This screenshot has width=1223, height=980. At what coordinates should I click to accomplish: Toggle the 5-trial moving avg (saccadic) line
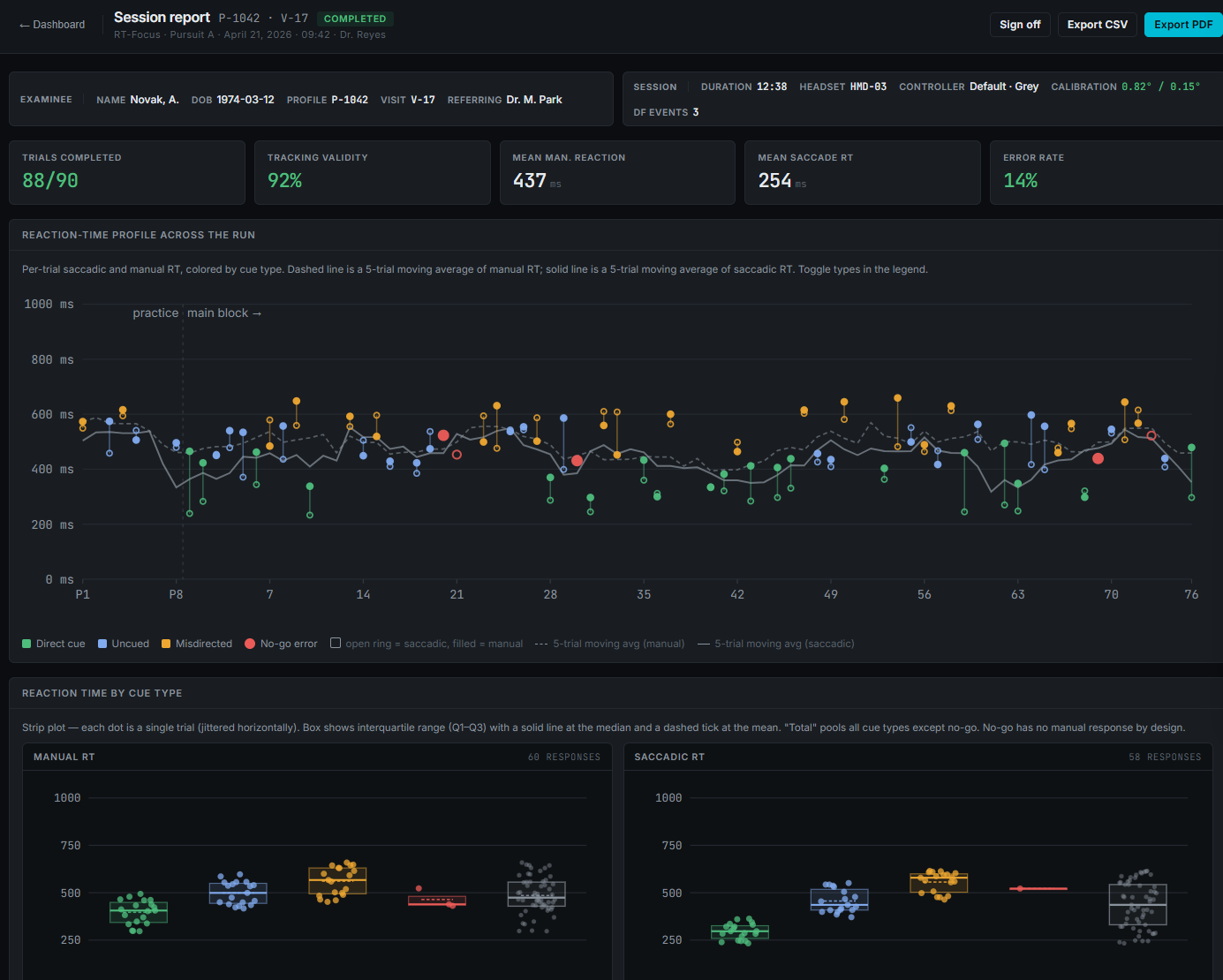pos(776,644)
